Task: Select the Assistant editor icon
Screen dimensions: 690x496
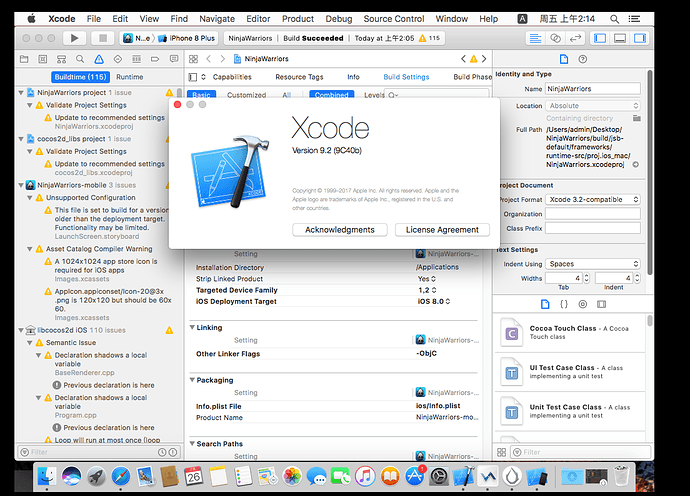Action: click(x=555, y=38)
